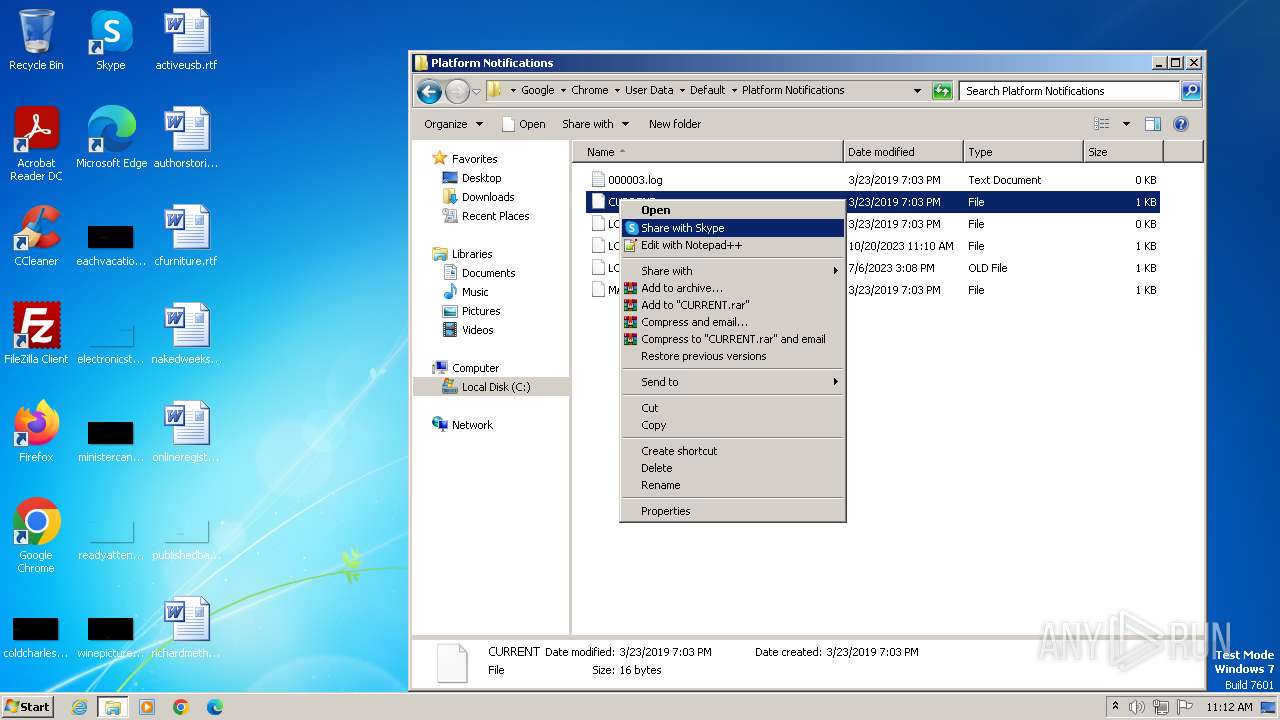The width and height of the screenshot is (1280, 720).
Task: Expand the Share with submenu
Action: coord(732,271)
